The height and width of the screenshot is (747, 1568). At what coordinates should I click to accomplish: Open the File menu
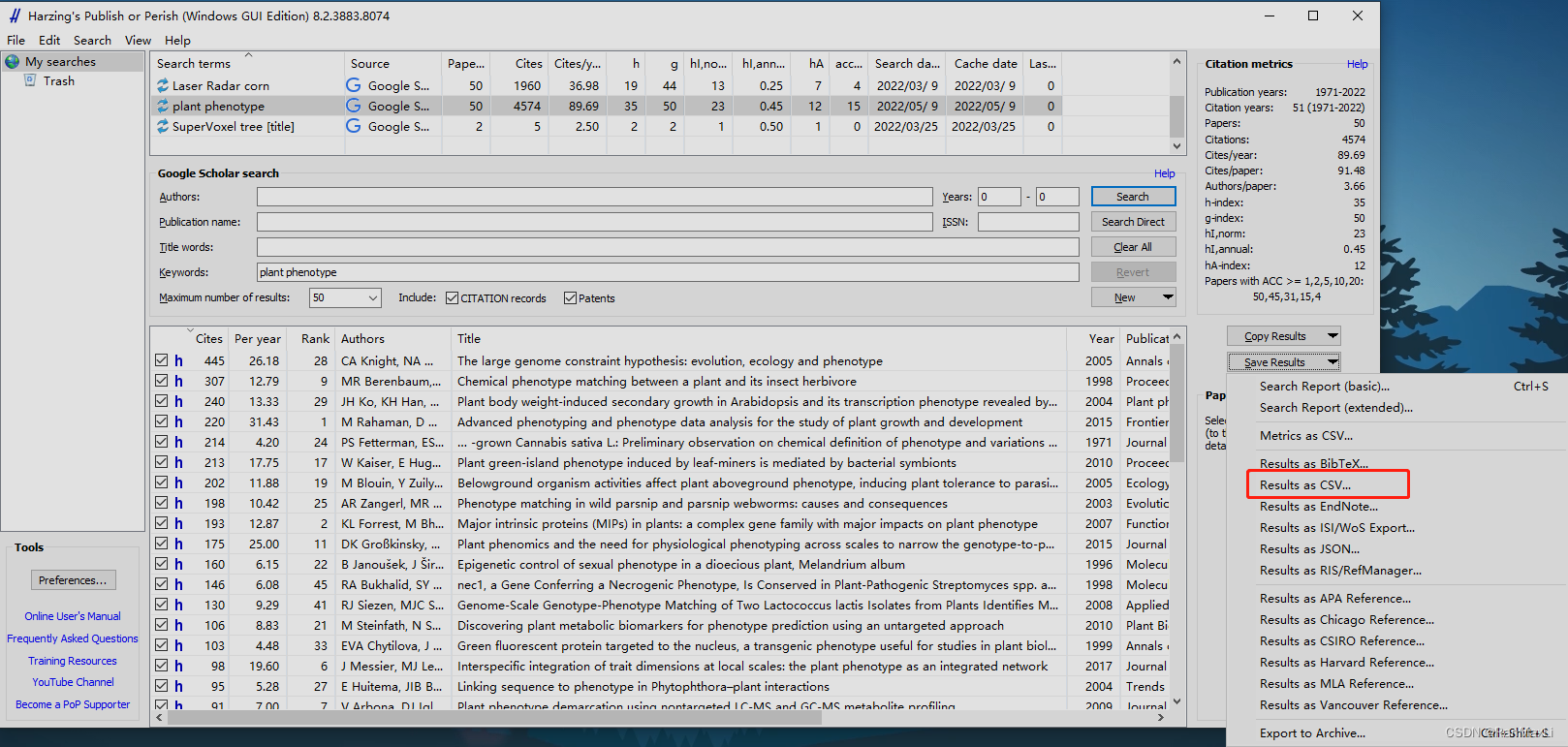16,40
